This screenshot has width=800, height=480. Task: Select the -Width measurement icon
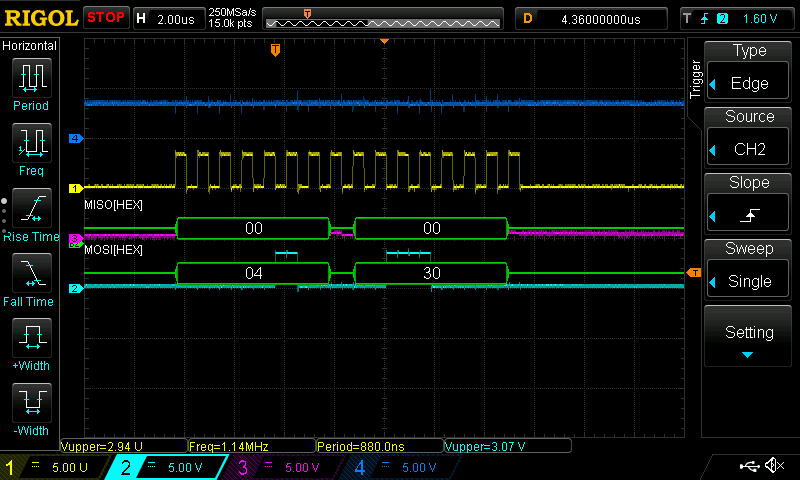pyautogui.click(x=32, y=402)
